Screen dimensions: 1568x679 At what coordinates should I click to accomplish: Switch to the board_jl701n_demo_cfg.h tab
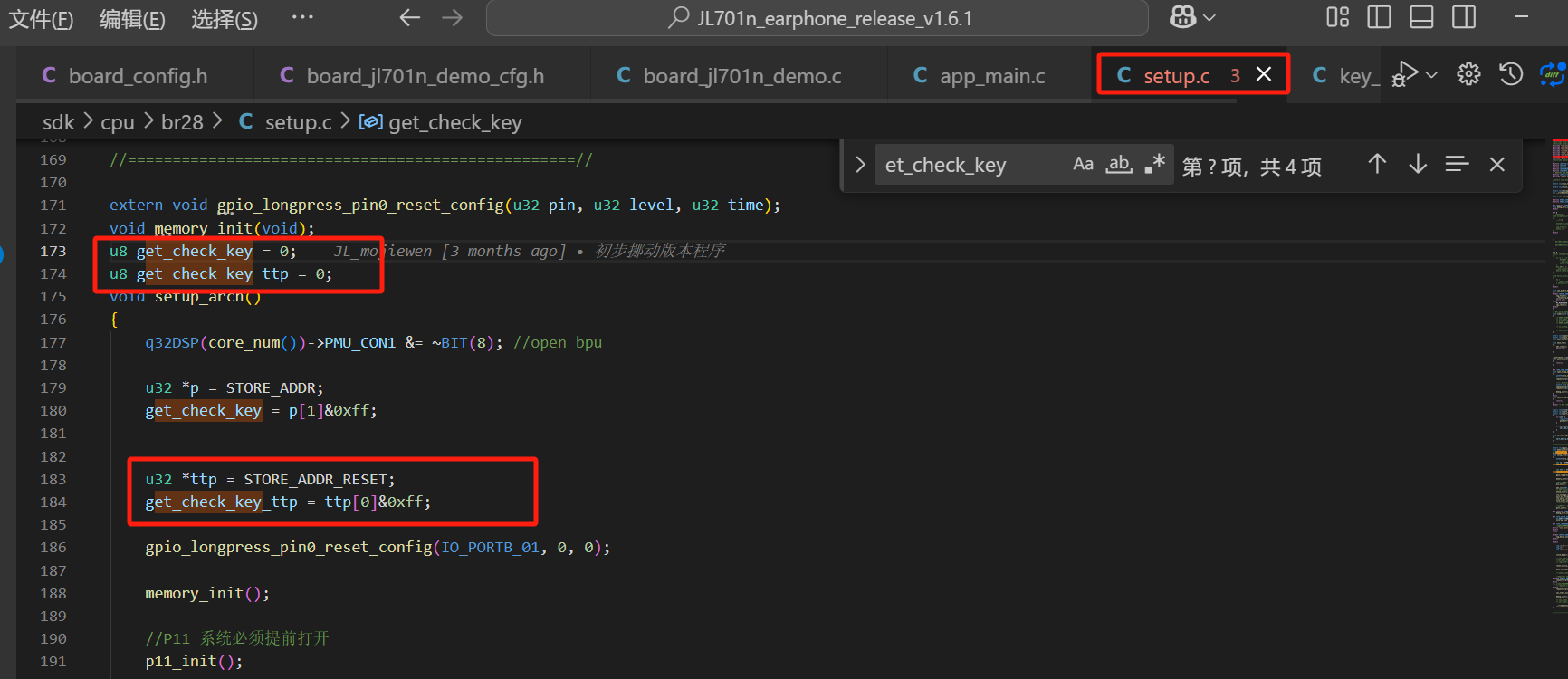(x=422, y=75)
